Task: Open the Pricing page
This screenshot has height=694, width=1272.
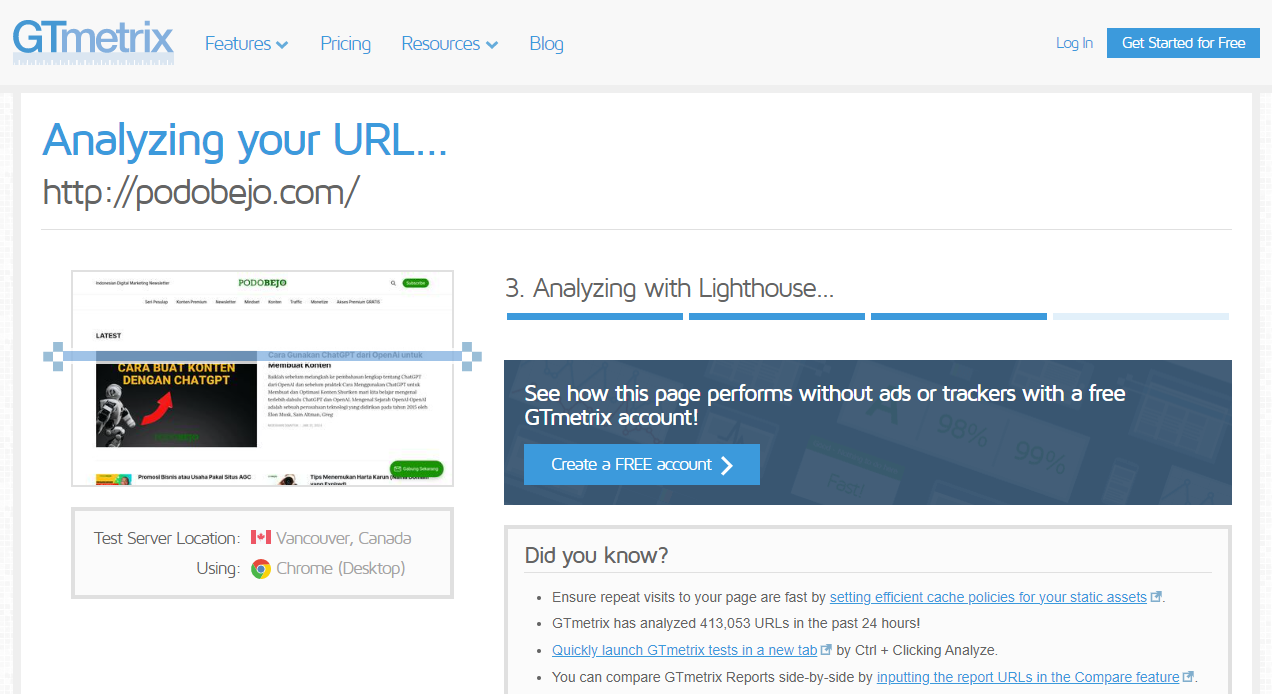Action: 345,44
